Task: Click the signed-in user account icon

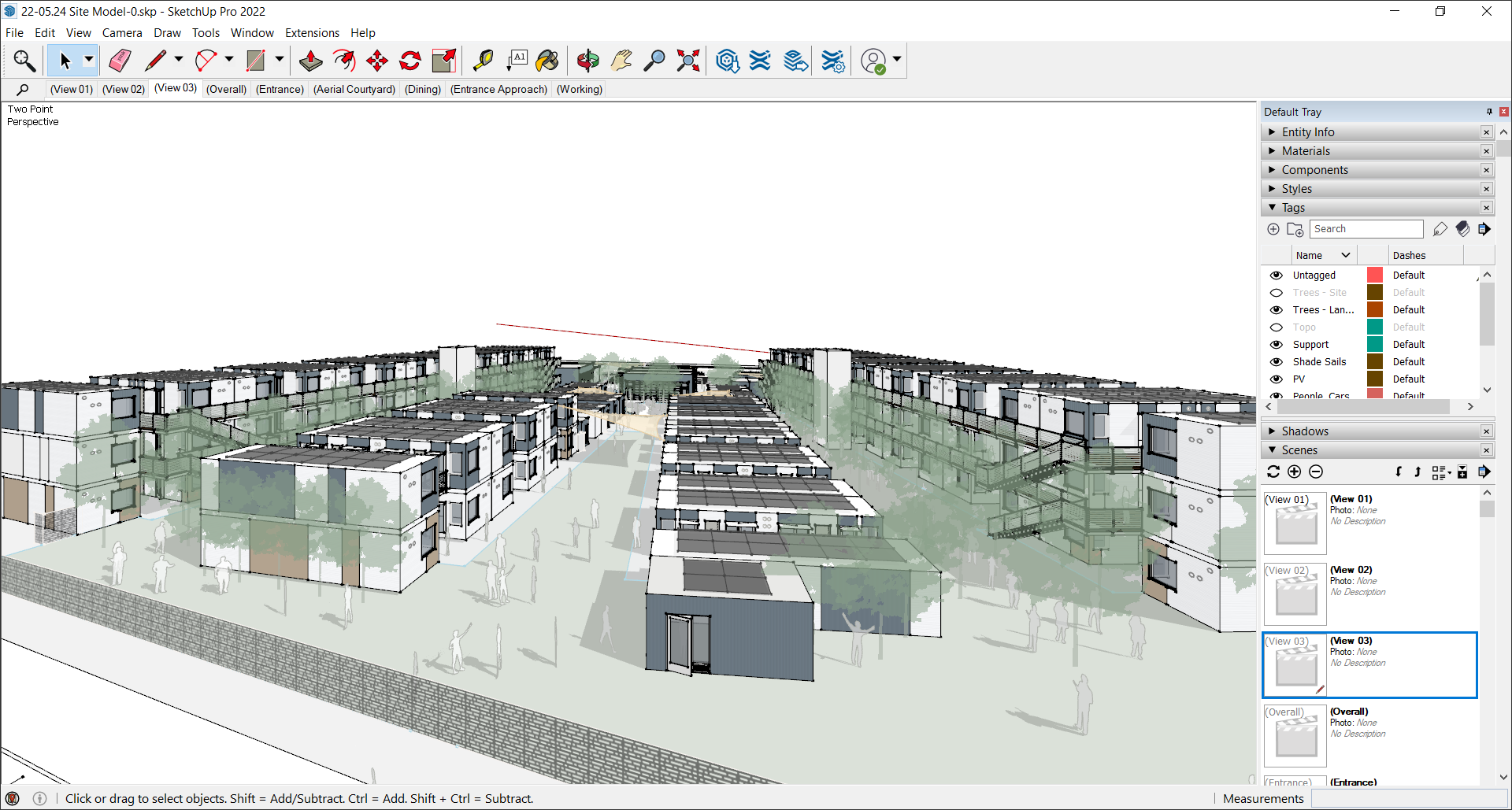Action: pyautogui.click(x=873, y=61)
